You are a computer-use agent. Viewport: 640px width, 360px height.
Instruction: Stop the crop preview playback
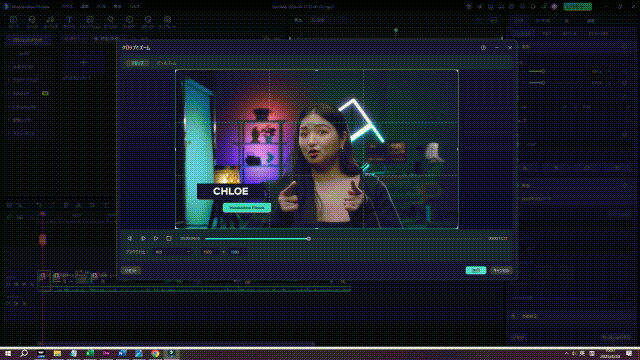169,238
